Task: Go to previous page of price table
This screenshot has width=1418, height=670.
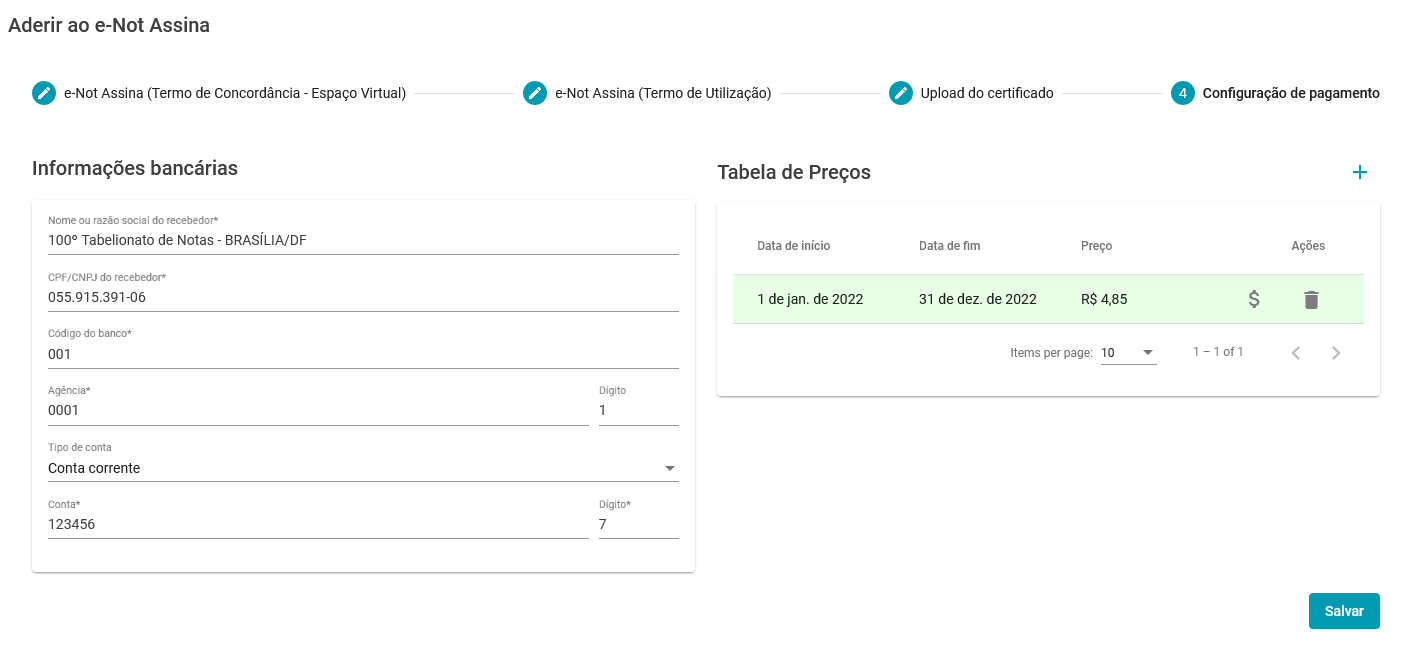Action: point(1296,353)
